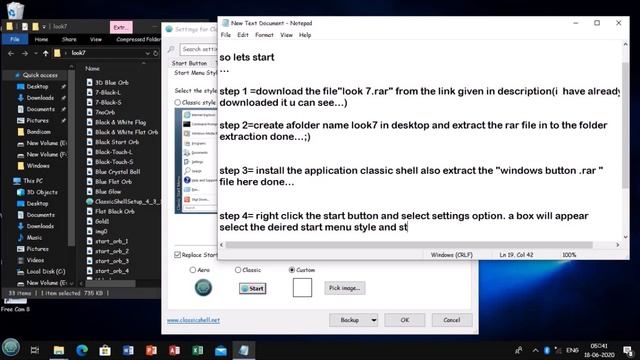The image size is (640, 360).
Task: Open Notepad Help menu
Action: click(x=305, y=35)
